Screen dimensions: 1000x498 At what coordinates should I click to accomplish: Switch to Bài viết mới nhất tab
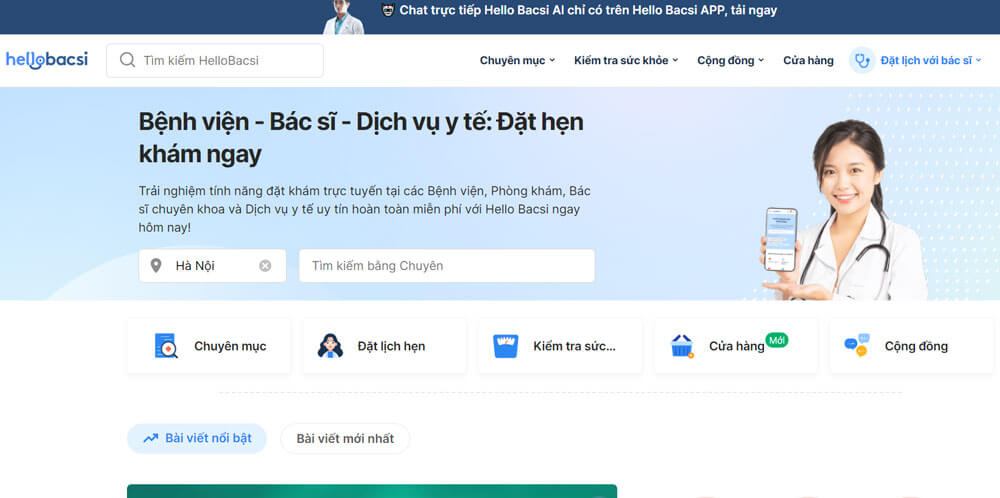tap(345, 439)
